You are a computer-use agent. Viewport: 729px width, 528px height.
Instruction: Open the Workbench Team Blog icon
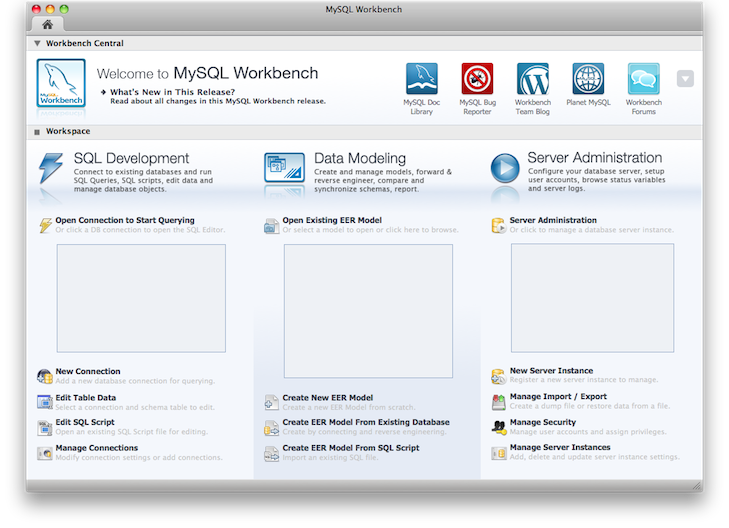pyautogui.click(x=532, y=79)
